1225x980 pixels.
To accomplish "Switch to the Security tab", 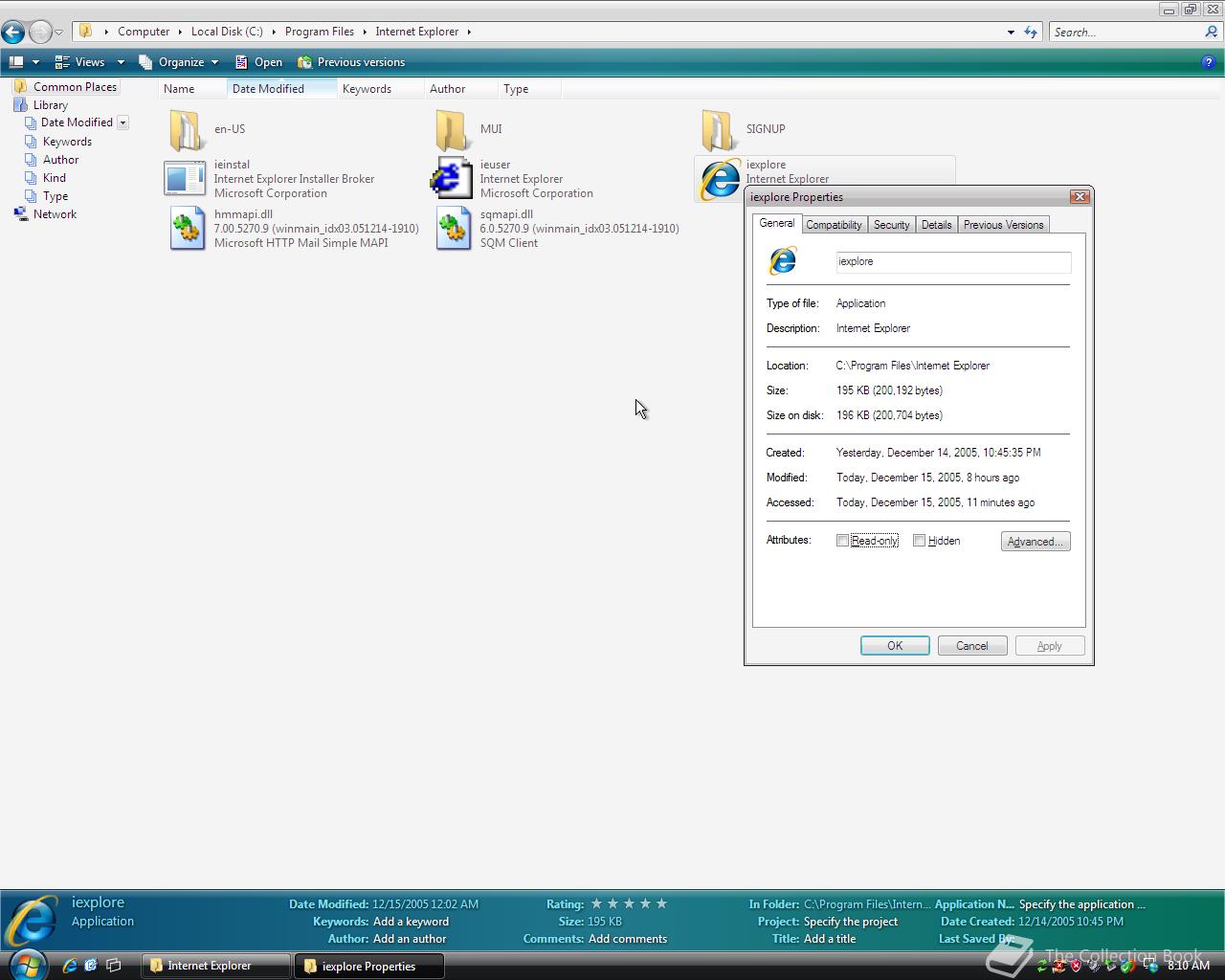I will pos(891,225).
